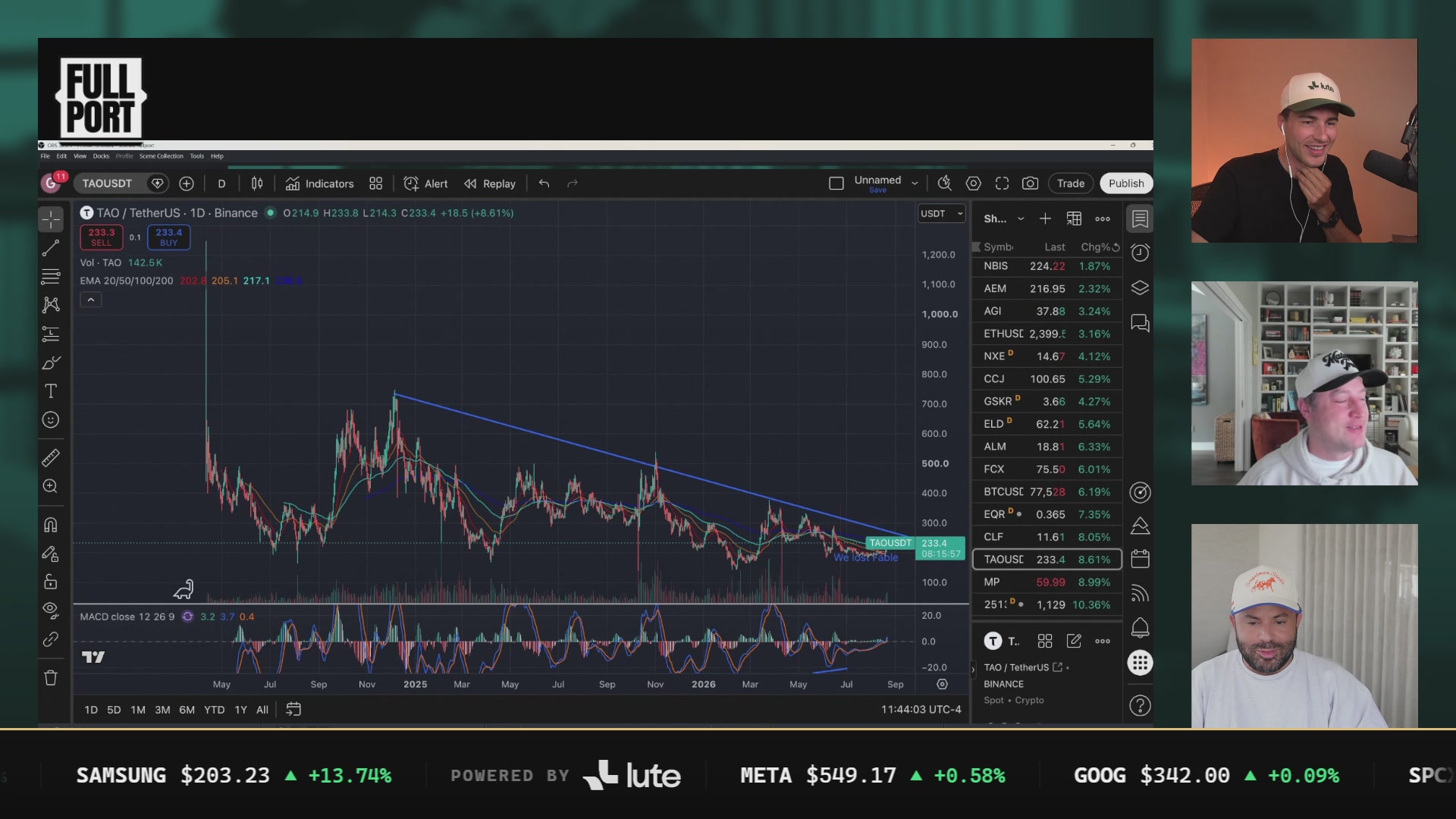Open the alerts clock panel in right sidebar
This screenshot has width=1456, height=819.
click(x=1140, y=253)
